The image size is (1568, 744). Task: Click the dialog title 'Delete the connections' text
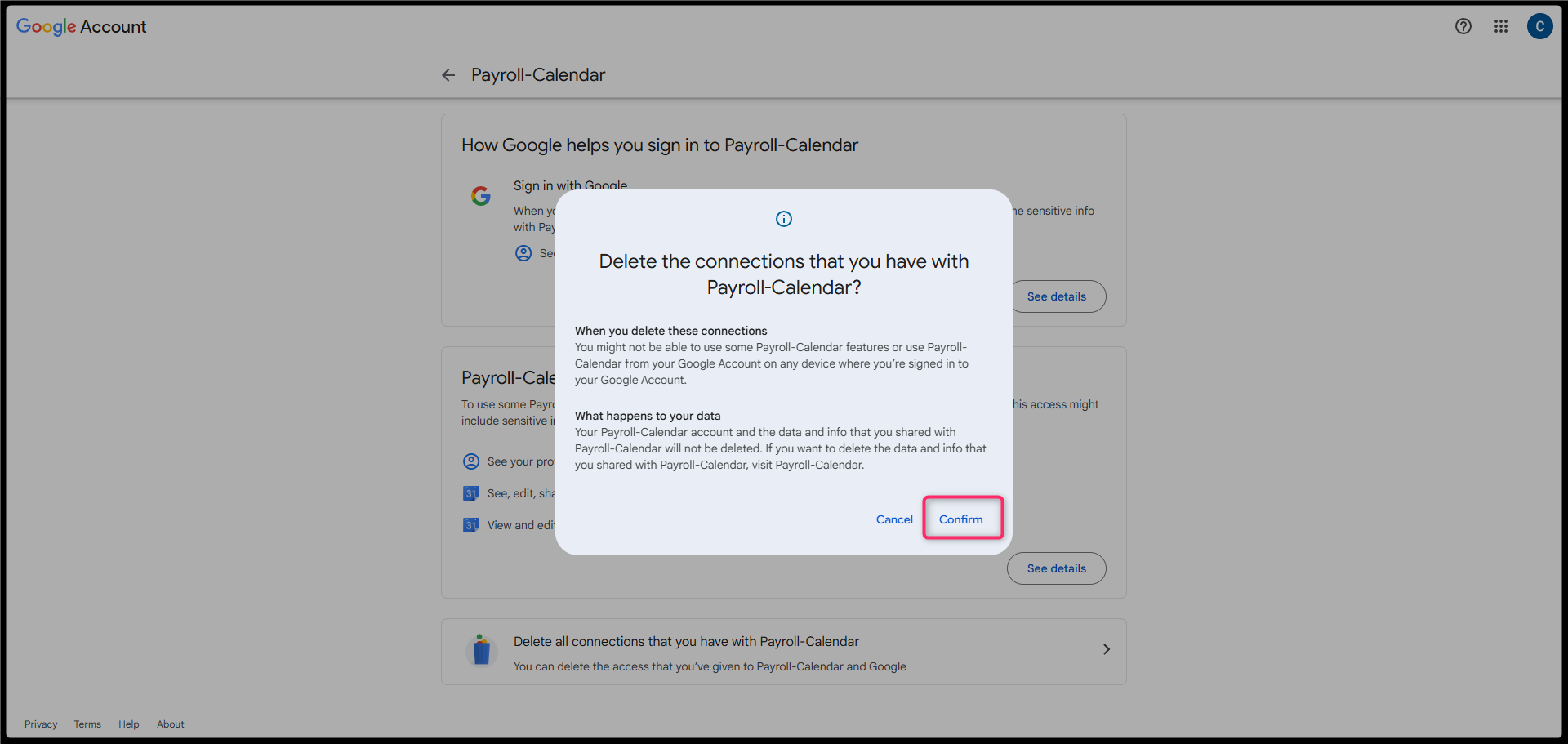coord(784,274)
